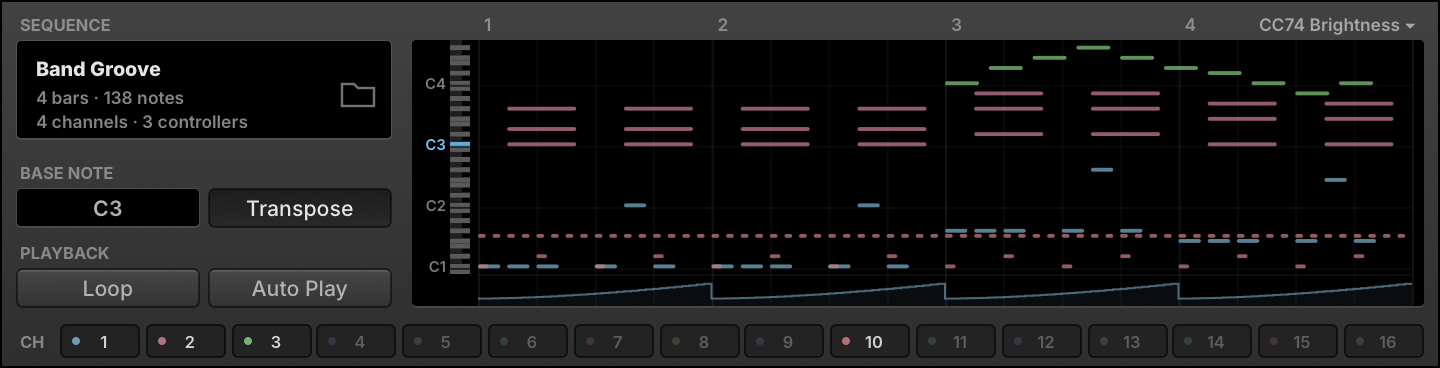Viewport: 1440px width, 368px height.
Task: Click the PLAYBACK label
Action: (64, 253)
